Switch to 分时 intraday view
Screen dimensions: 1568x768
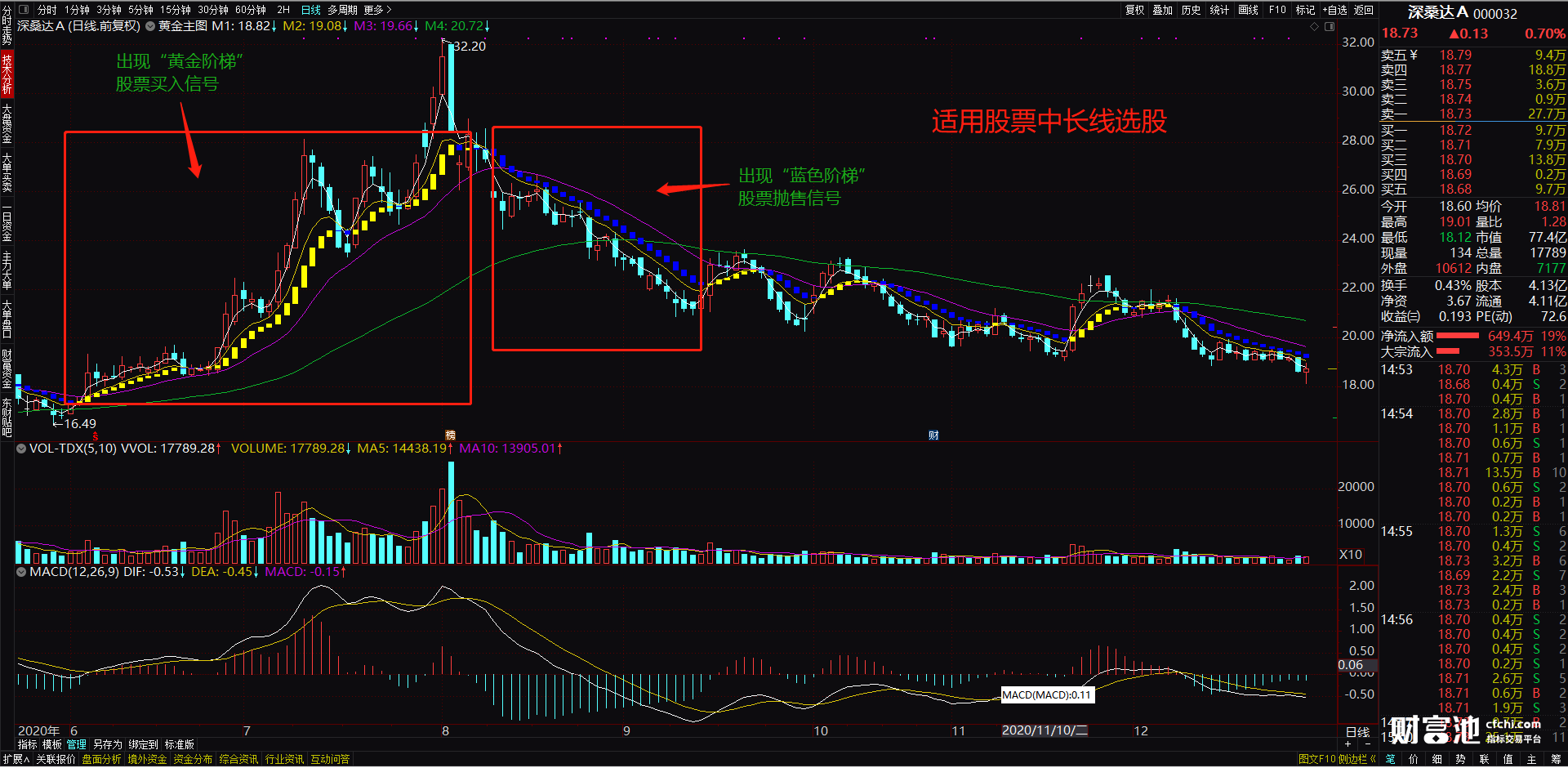(47, 10)
